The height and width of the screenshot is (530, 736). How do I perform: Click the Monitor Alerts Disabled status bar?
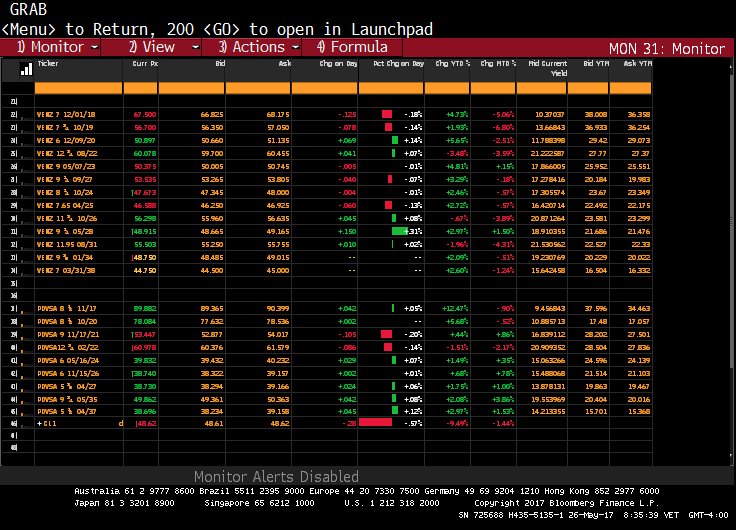click(x=276, y=477)
